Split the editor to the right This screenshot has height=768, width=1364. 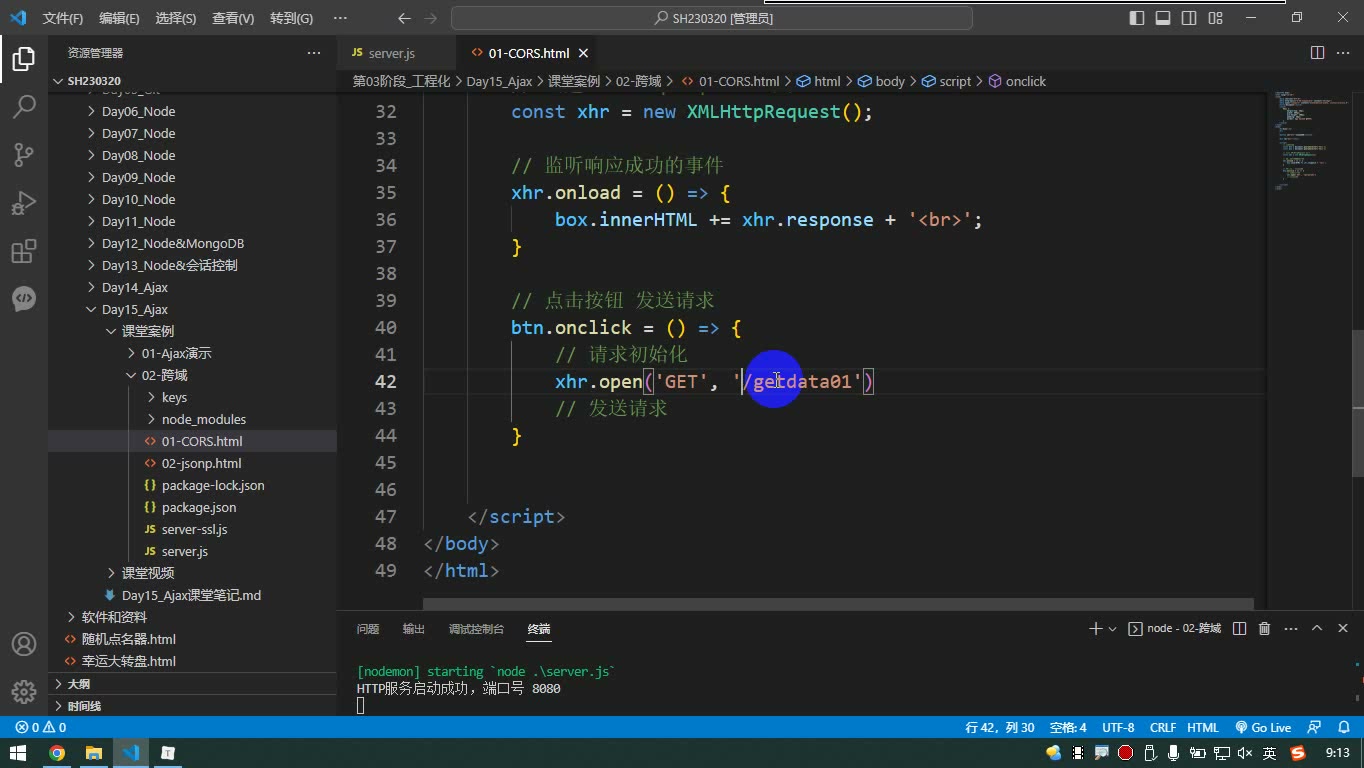[x=1317, y=53]
